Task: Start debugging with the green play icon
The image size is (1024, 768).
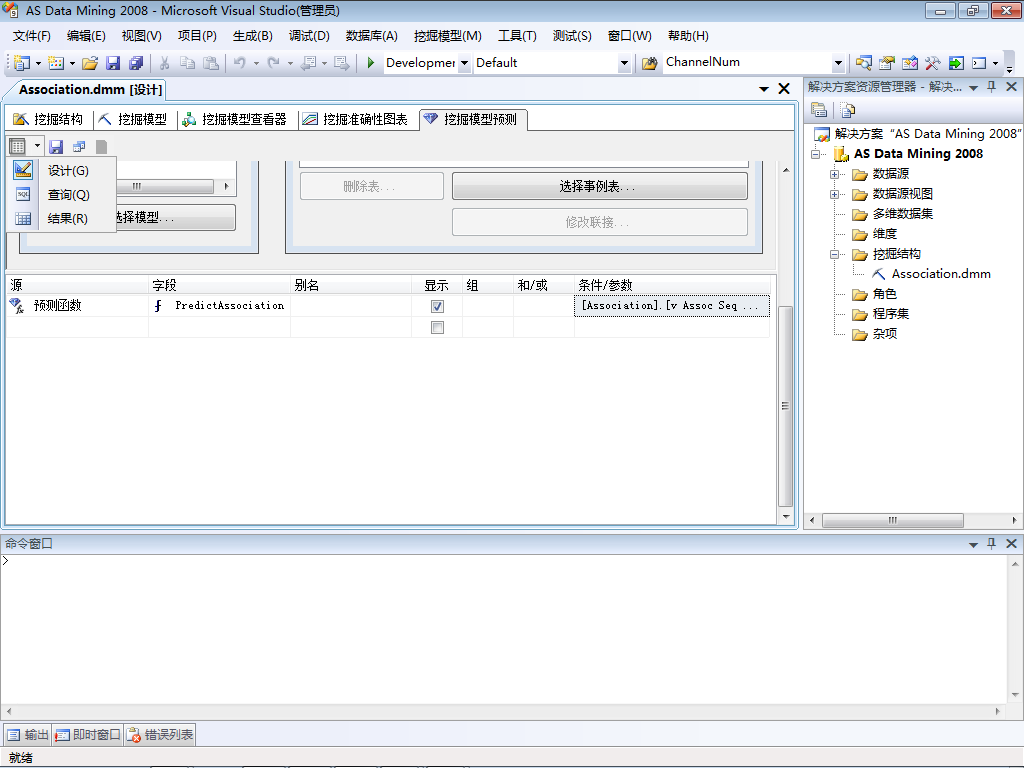Action: pyautogui.click(x=371, y=63)
